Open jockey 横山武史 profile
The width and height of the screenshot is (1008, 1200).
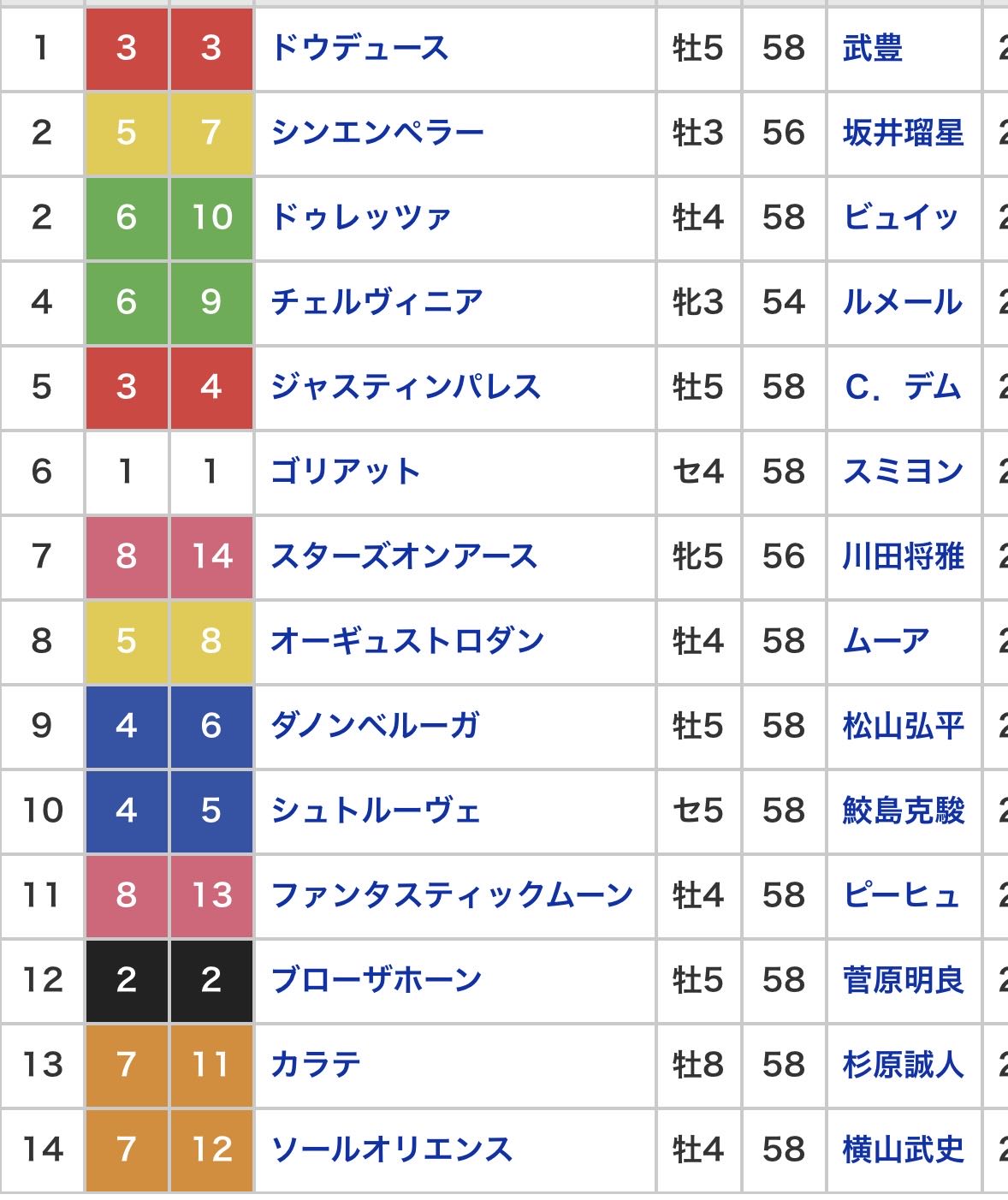coord(904,1150)
